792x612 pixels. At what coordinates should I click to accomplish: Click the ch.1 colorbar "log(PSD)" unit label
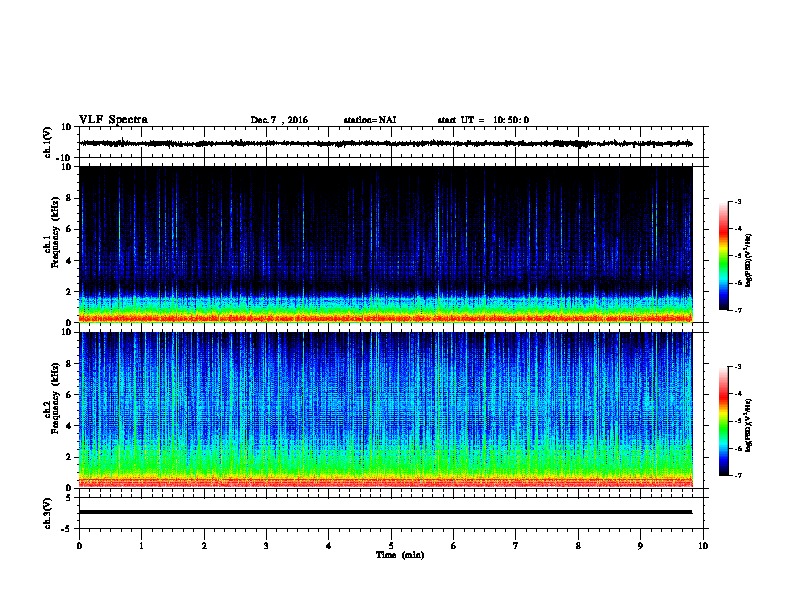(748, 260)
